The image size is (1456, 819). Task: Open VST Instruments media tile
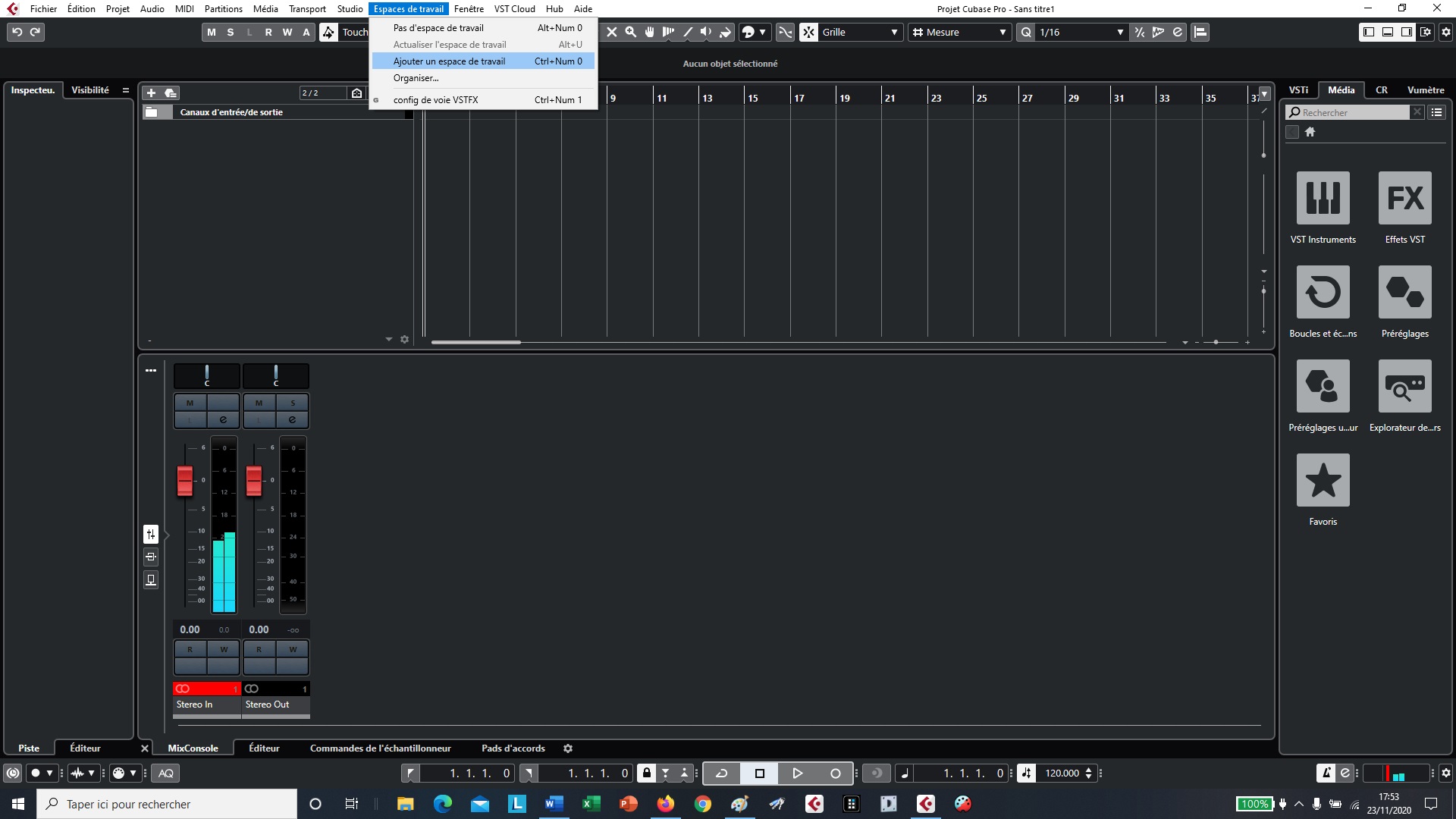tap(1323, 198)
